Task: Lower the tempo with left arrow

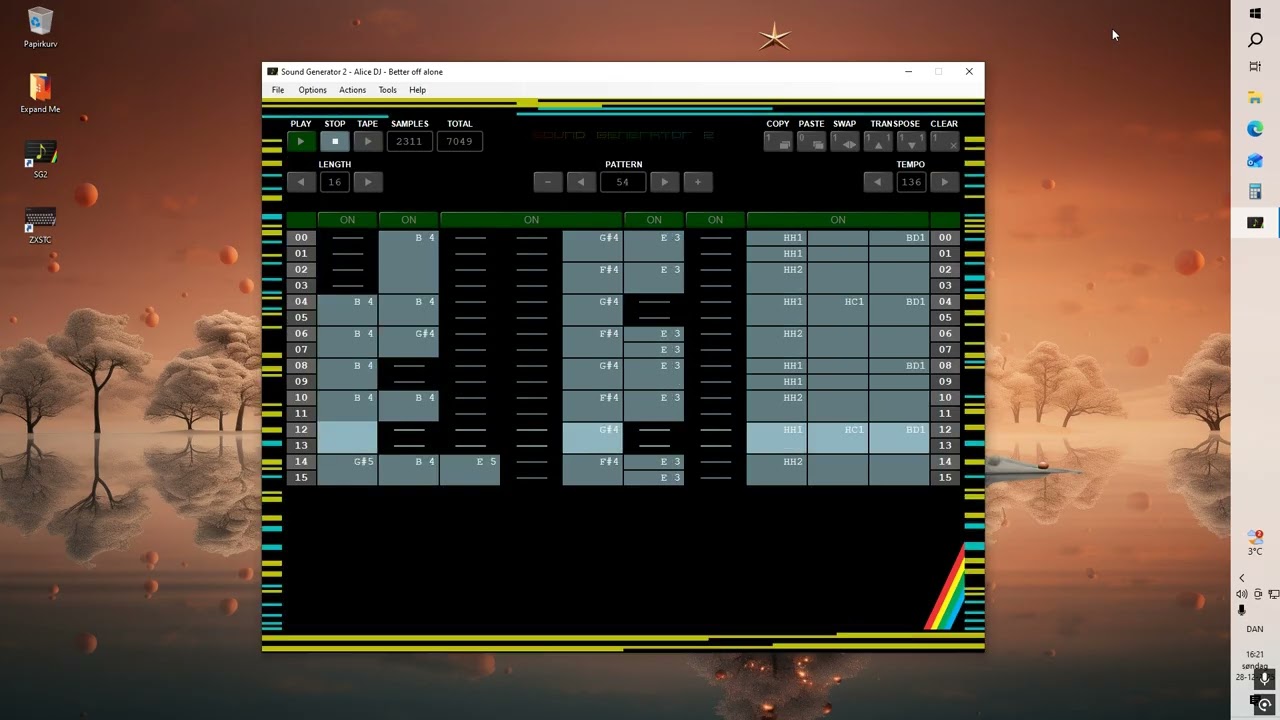Action: coord(878,182)
